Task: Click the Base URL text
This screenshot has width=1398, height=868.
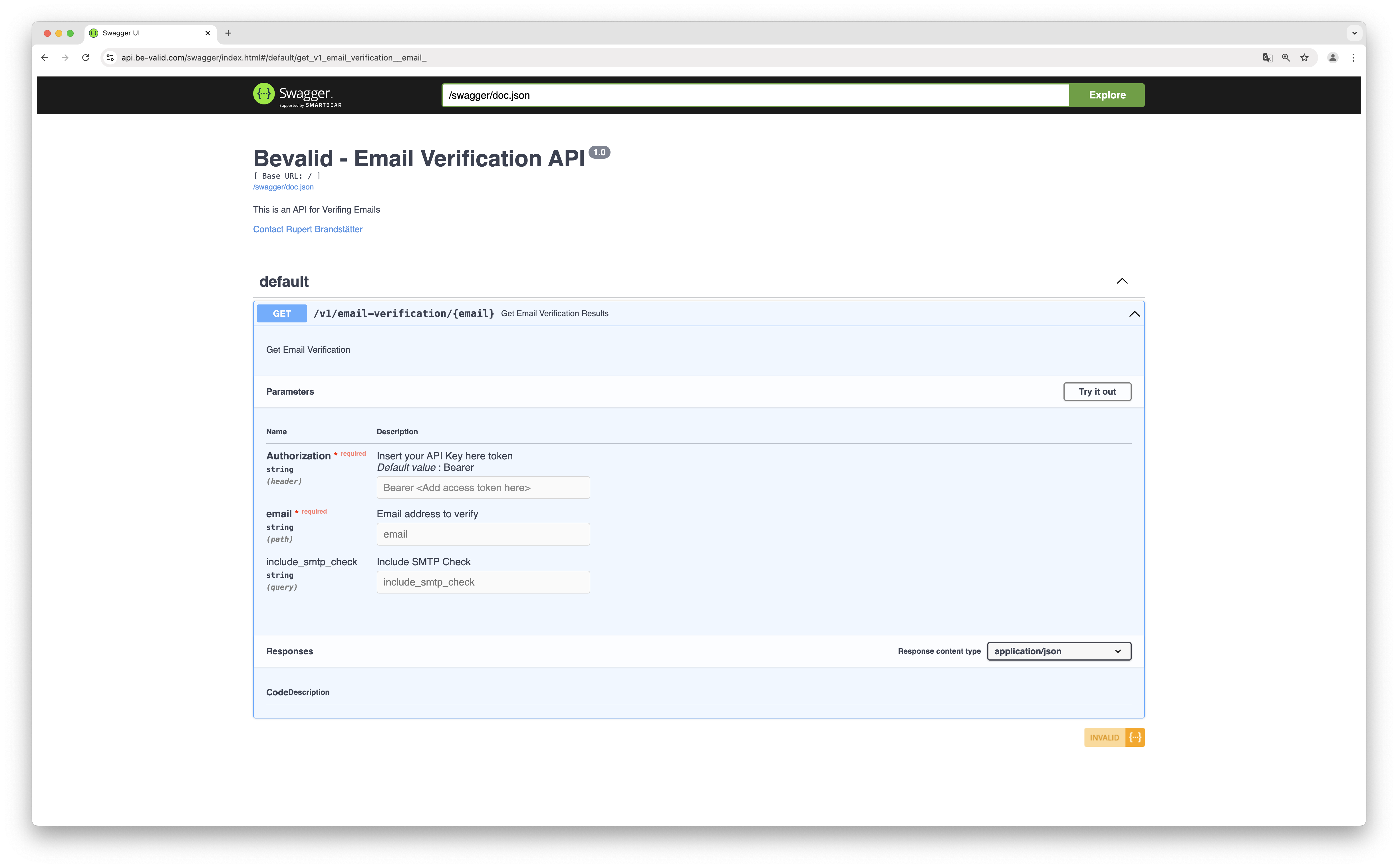Action: pos(287,176)
